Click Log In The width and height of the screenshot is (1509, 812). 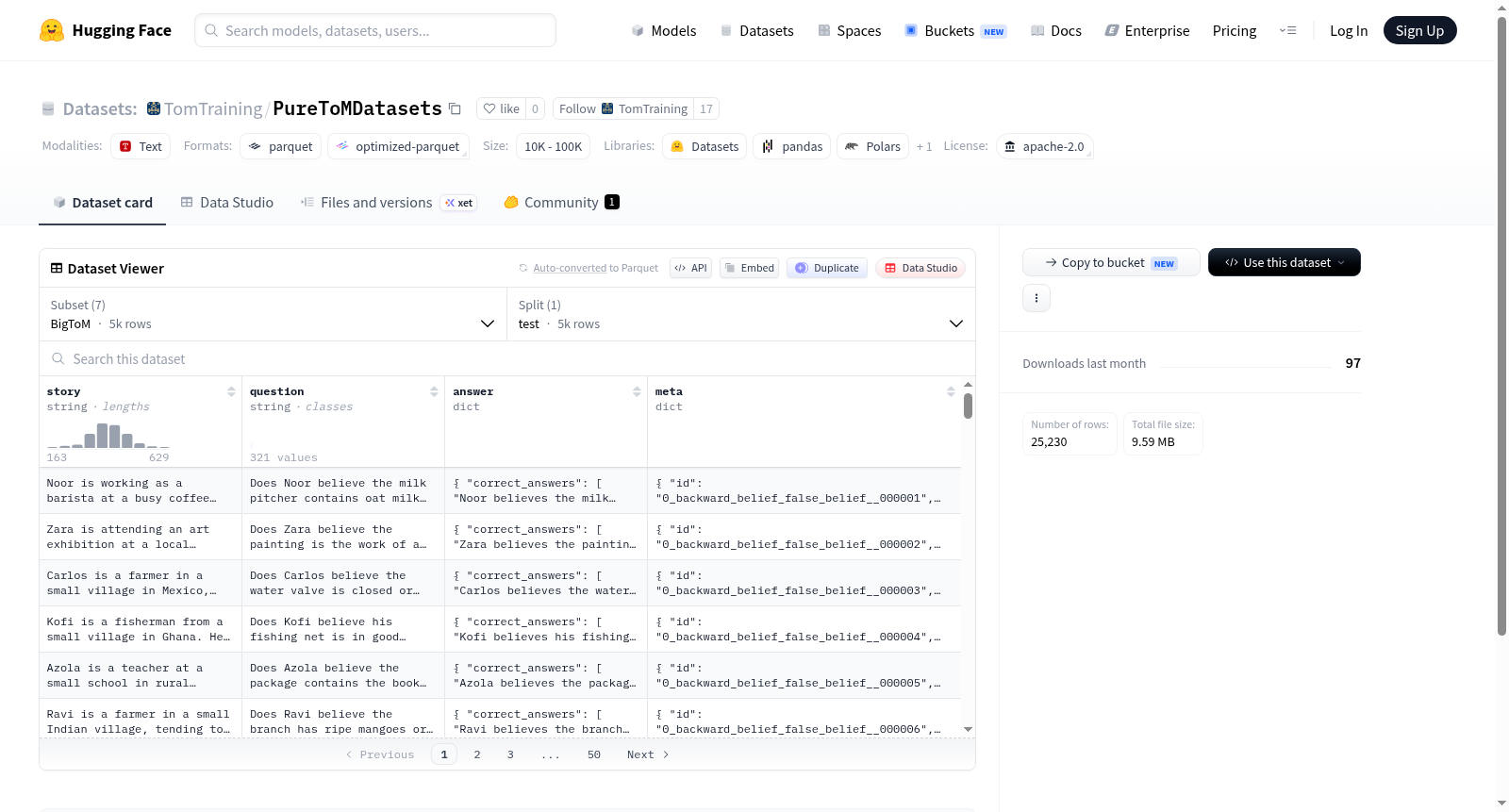click(x=1349, y=30)
